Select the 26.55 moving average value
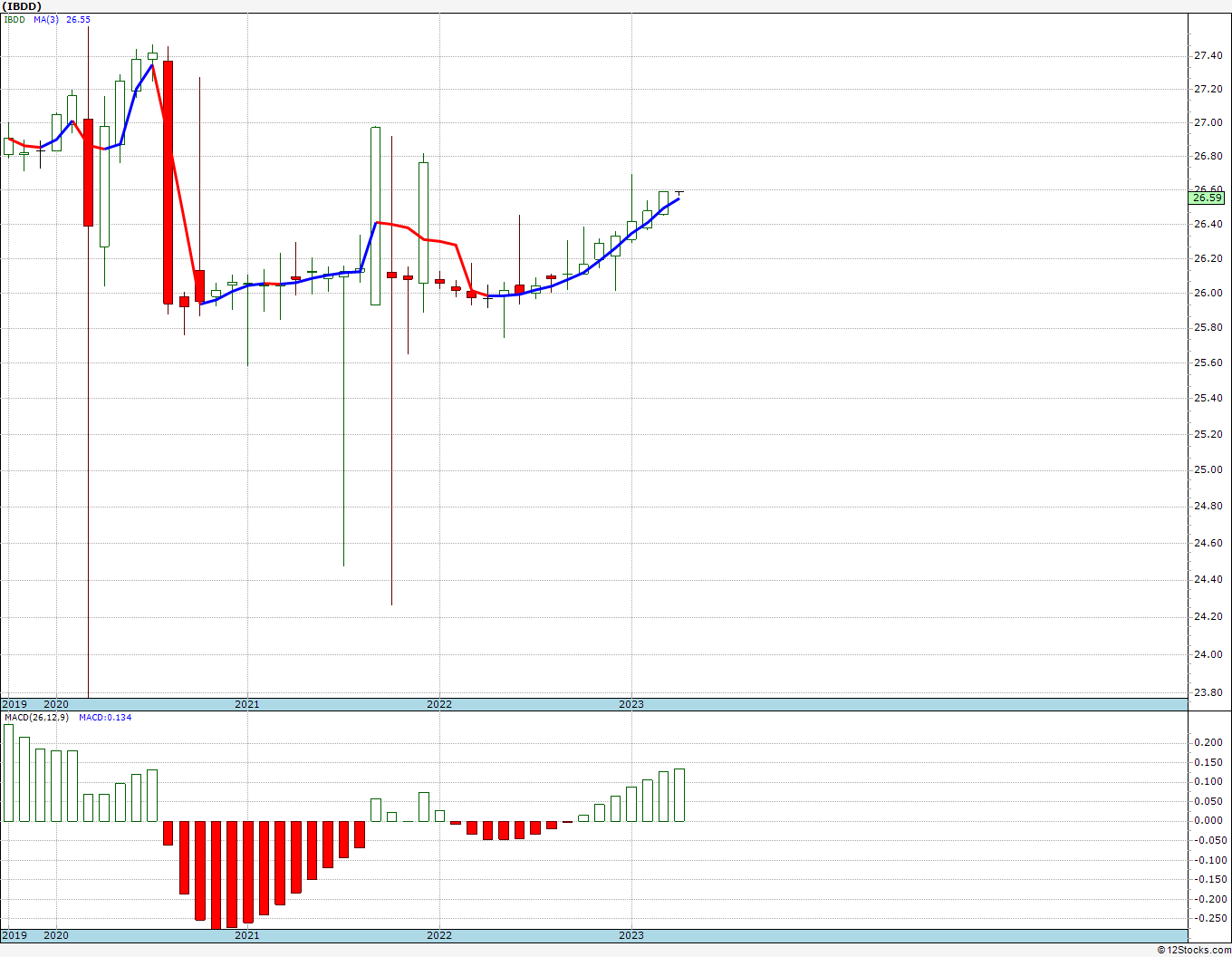The image size is (1232, 957). coord(79,19)
